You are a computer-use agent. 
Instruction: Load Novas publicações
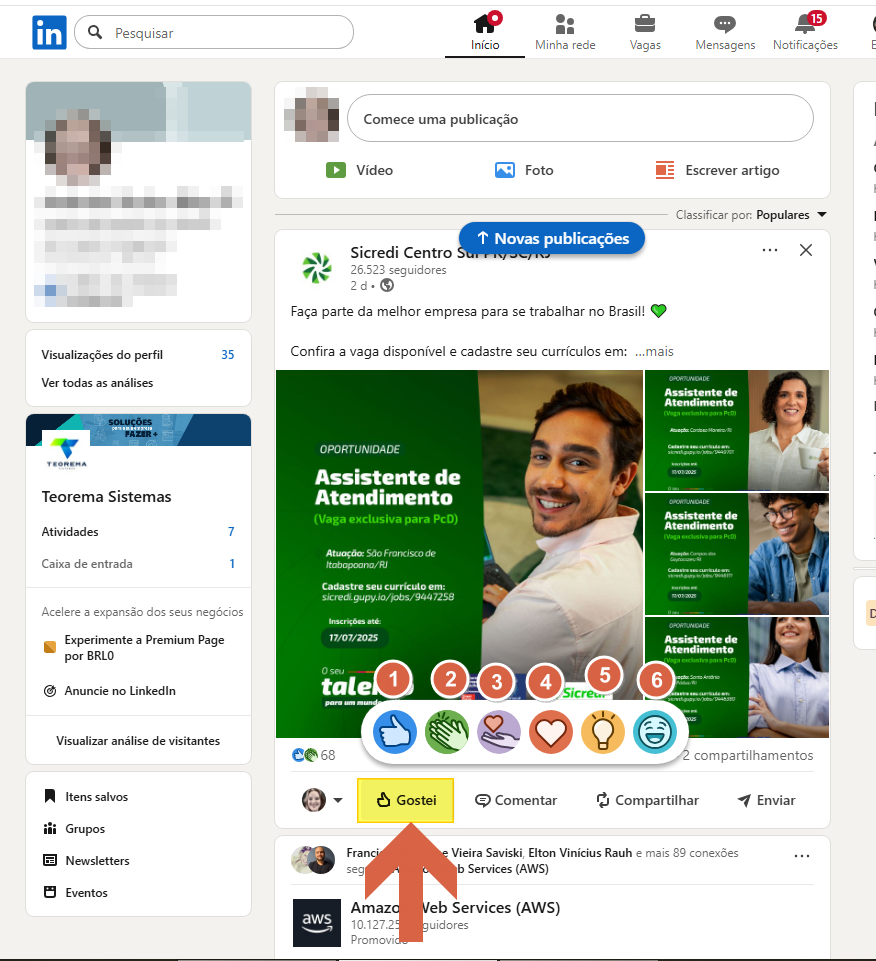[552, 238]
